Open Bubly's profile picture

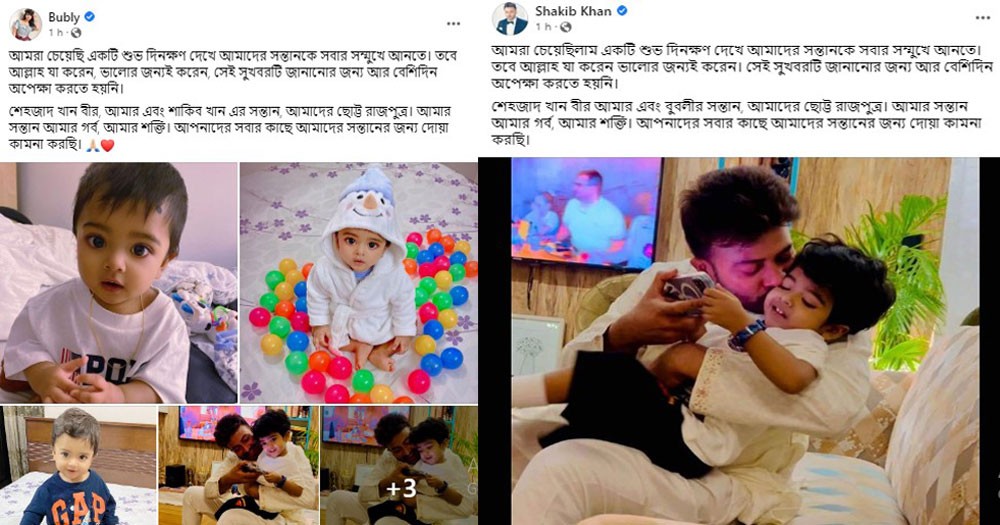26,24
